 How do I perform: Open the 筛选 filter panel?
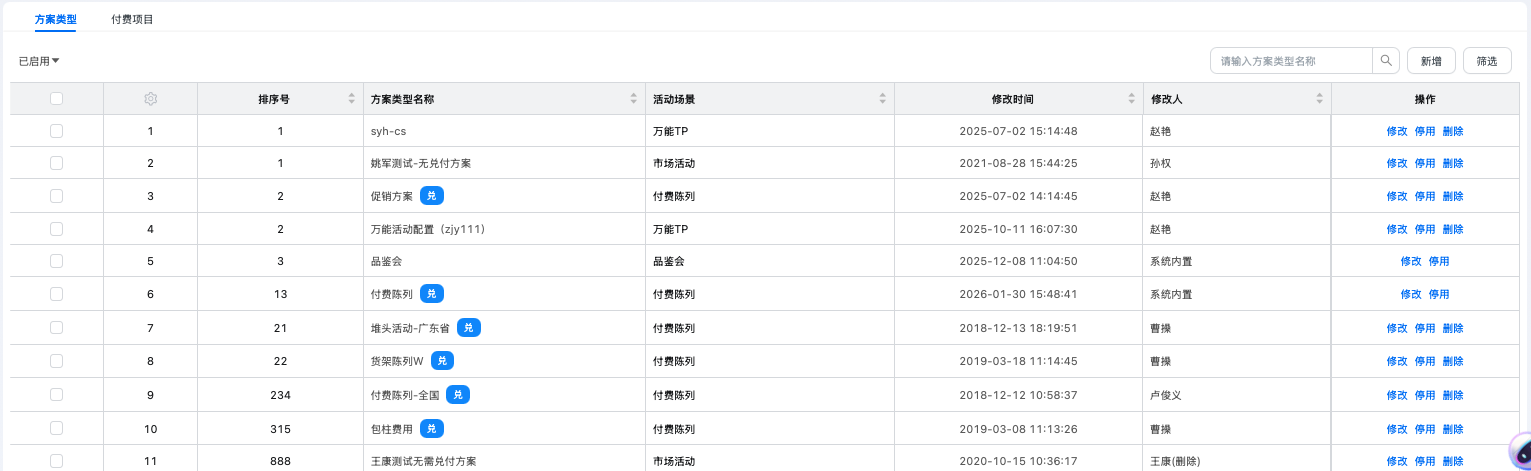pyautogui.click(x=1487, y=61)
